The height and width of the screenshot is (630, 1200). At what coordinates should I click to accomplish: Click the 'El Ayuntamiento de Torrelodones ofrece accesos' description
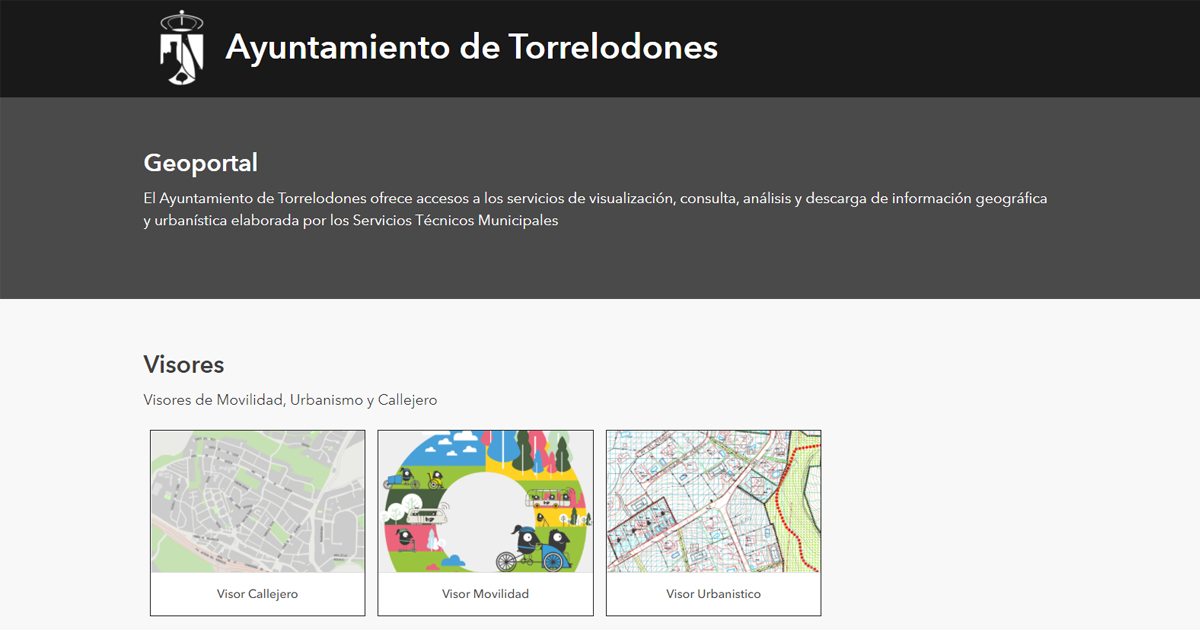(x=595, y=210)
